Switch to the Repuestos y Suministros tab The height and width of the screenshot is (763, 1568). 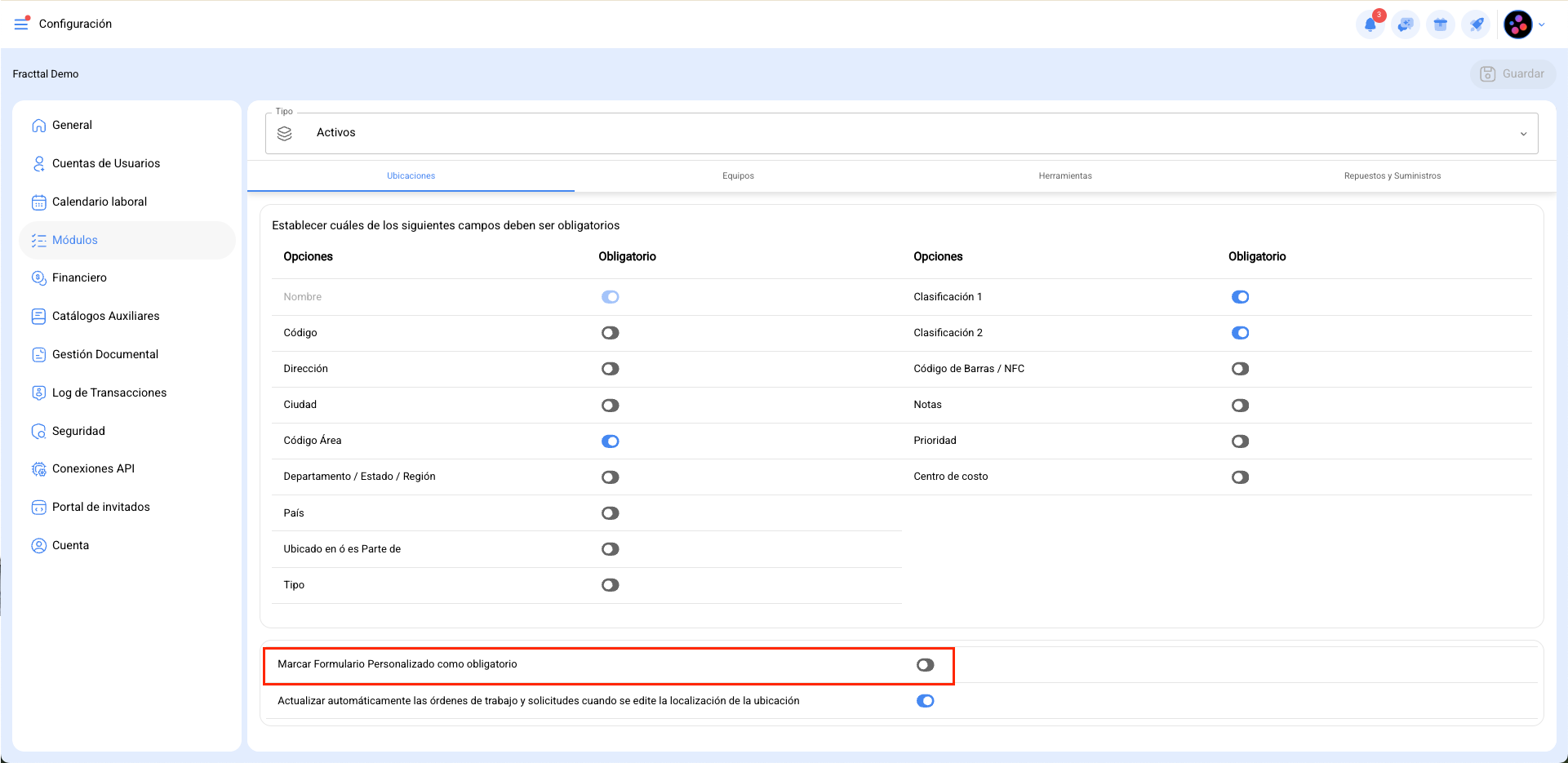(1392, 175)
